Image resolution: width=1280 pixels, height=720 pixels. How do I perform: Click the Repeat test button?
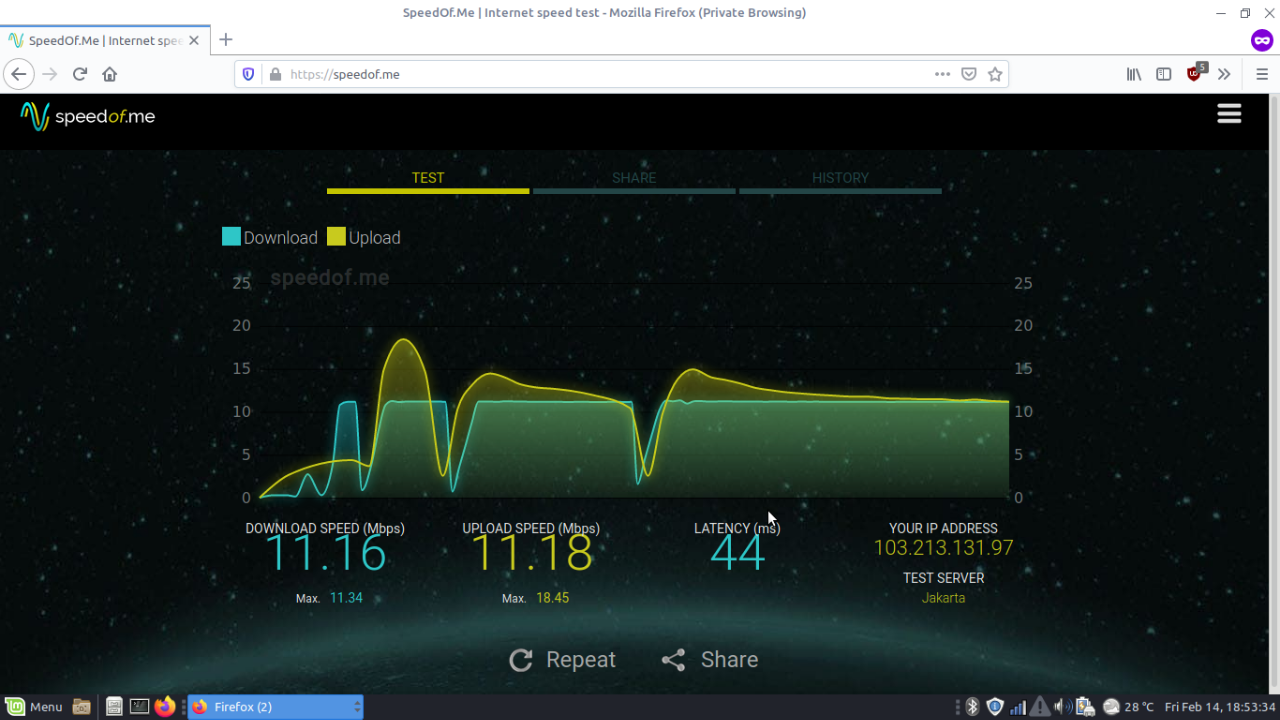(562, 660)
